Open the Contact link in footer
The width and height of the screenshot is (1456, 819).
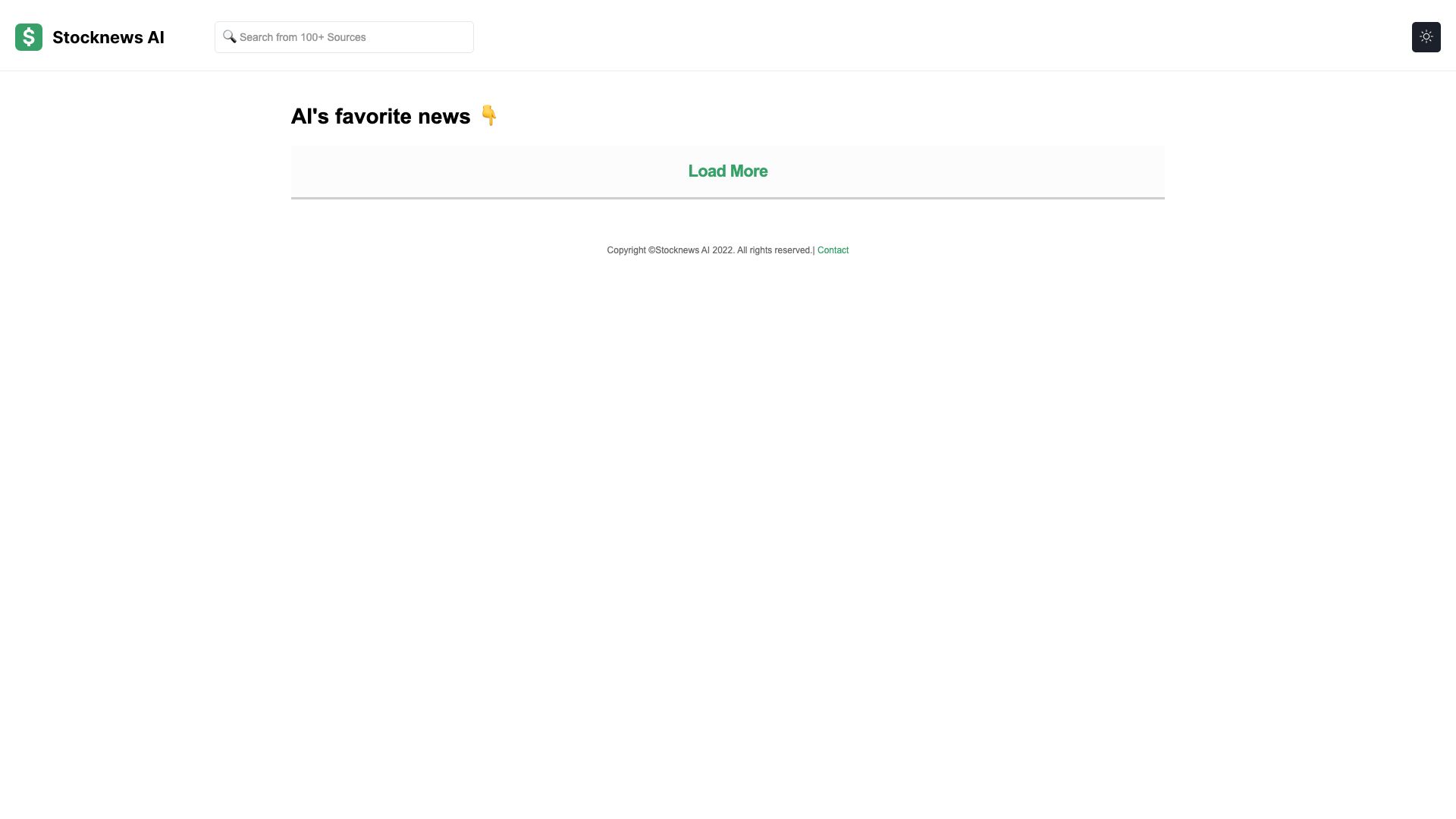tap(833, 250)
